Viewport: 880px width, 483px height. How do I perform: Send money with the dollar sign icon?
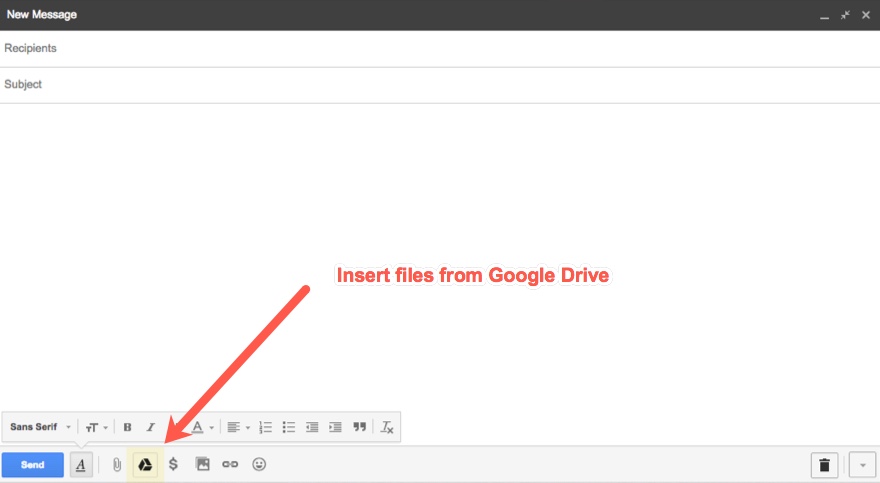coord(173,464)
